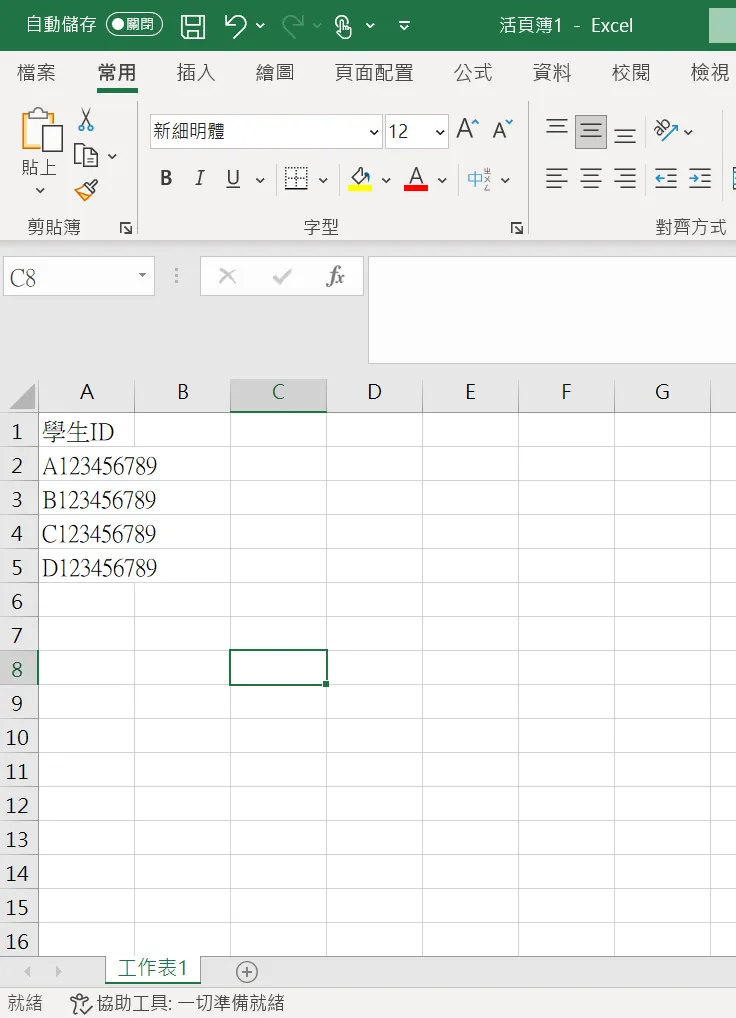Click the formula bar input area
The width and height of the screenshot is (736, 1018).
552,310
